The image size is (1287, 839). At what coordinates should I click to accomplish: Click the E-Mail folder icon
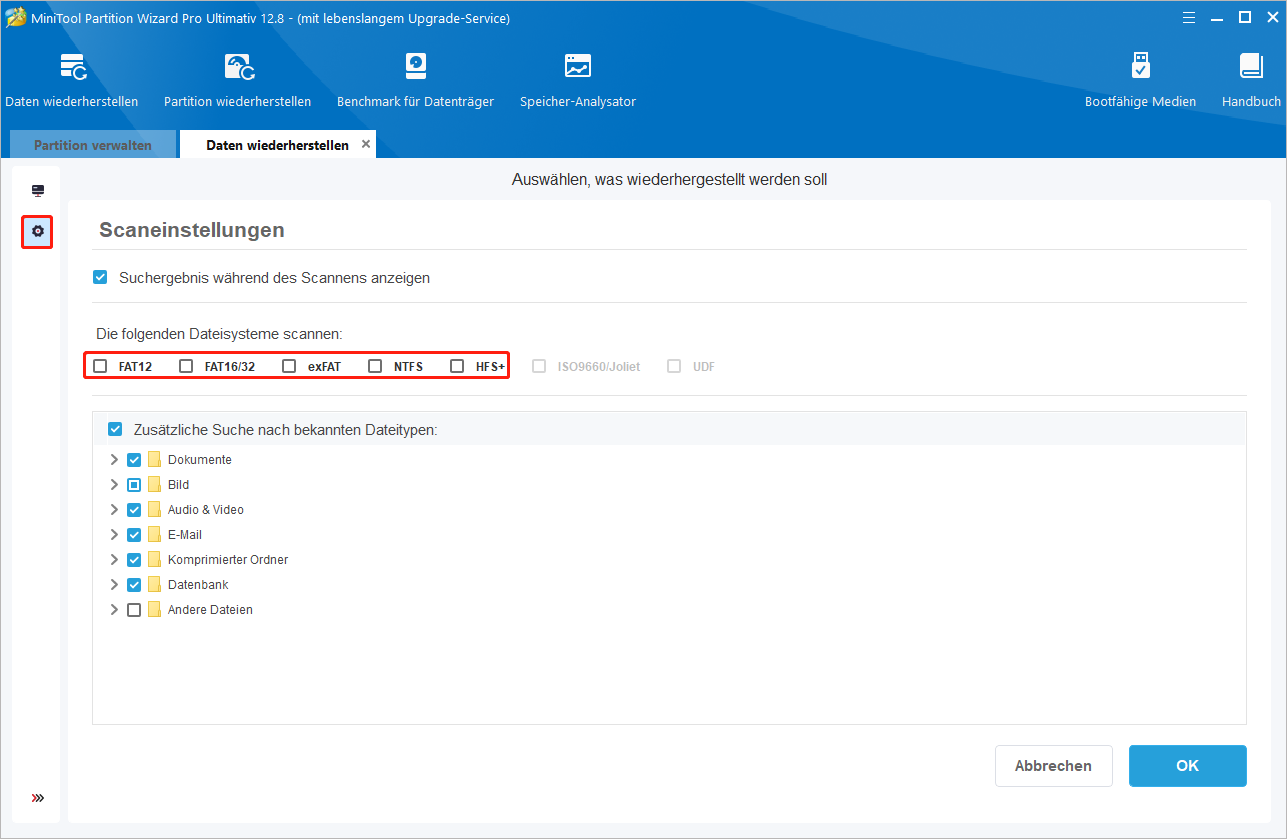pos(154,535)
